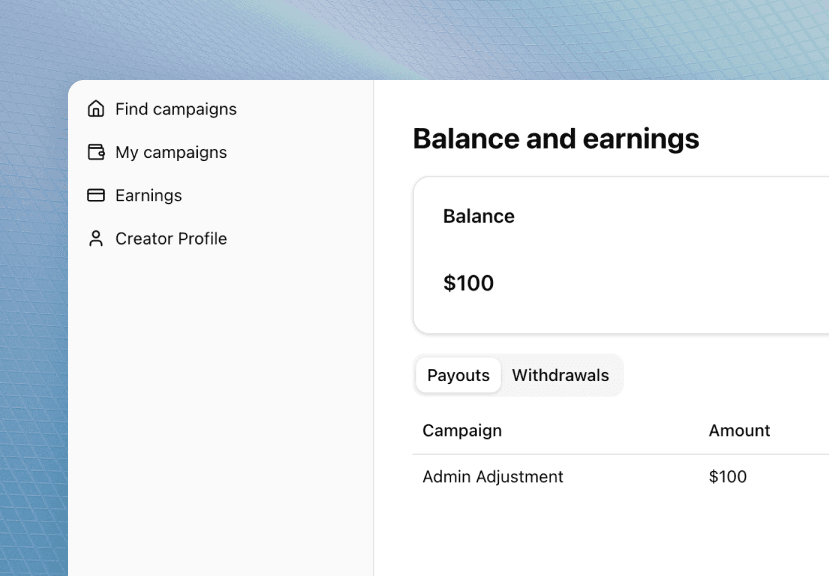Click the person icon next to Creator Profile
The height and width of the screenshot is (576, 829).
[95, 238]
